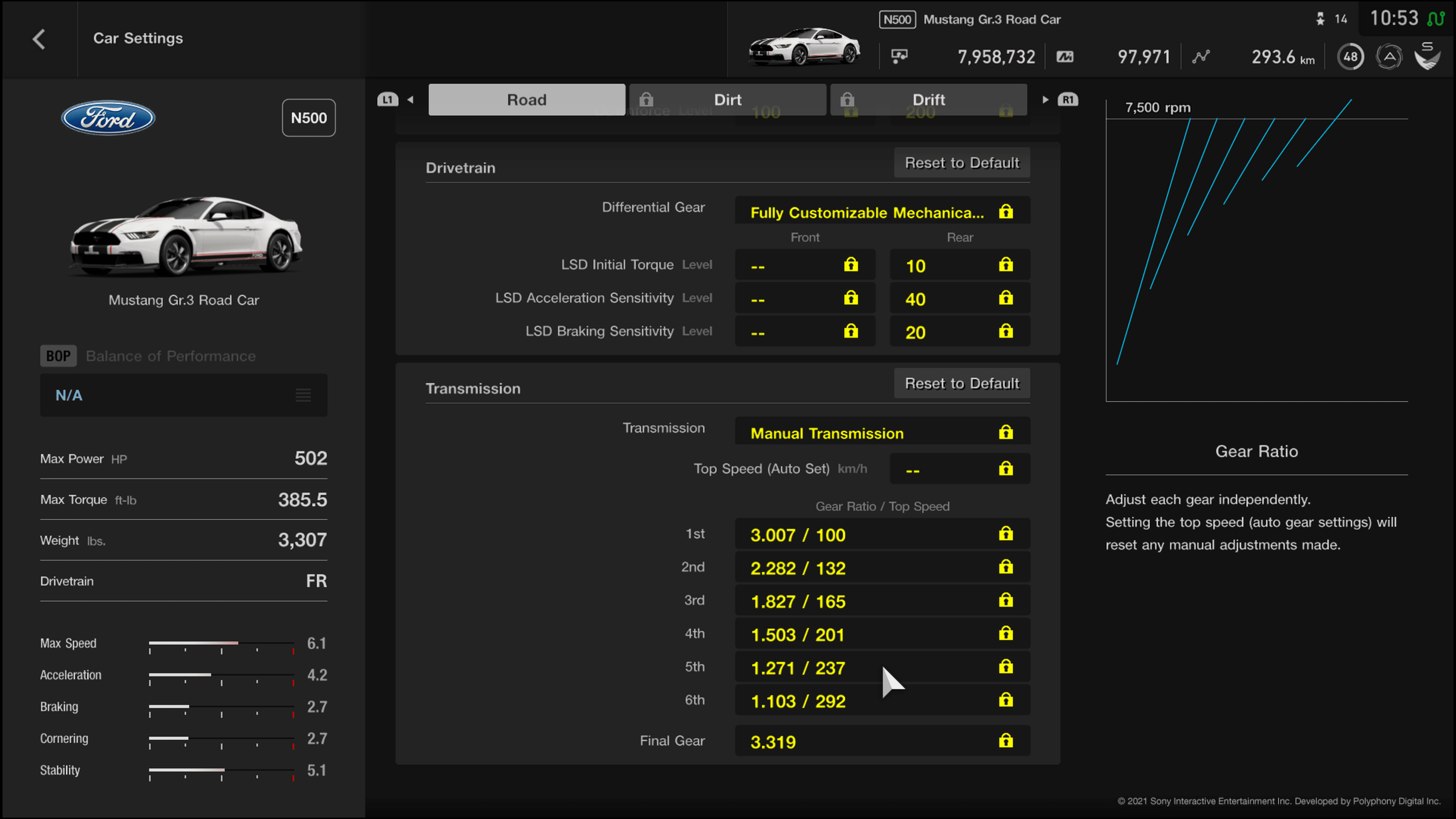Screen dimensions: 1456x819
Task: Go back with the left chevron arrow
Action: 38,39
